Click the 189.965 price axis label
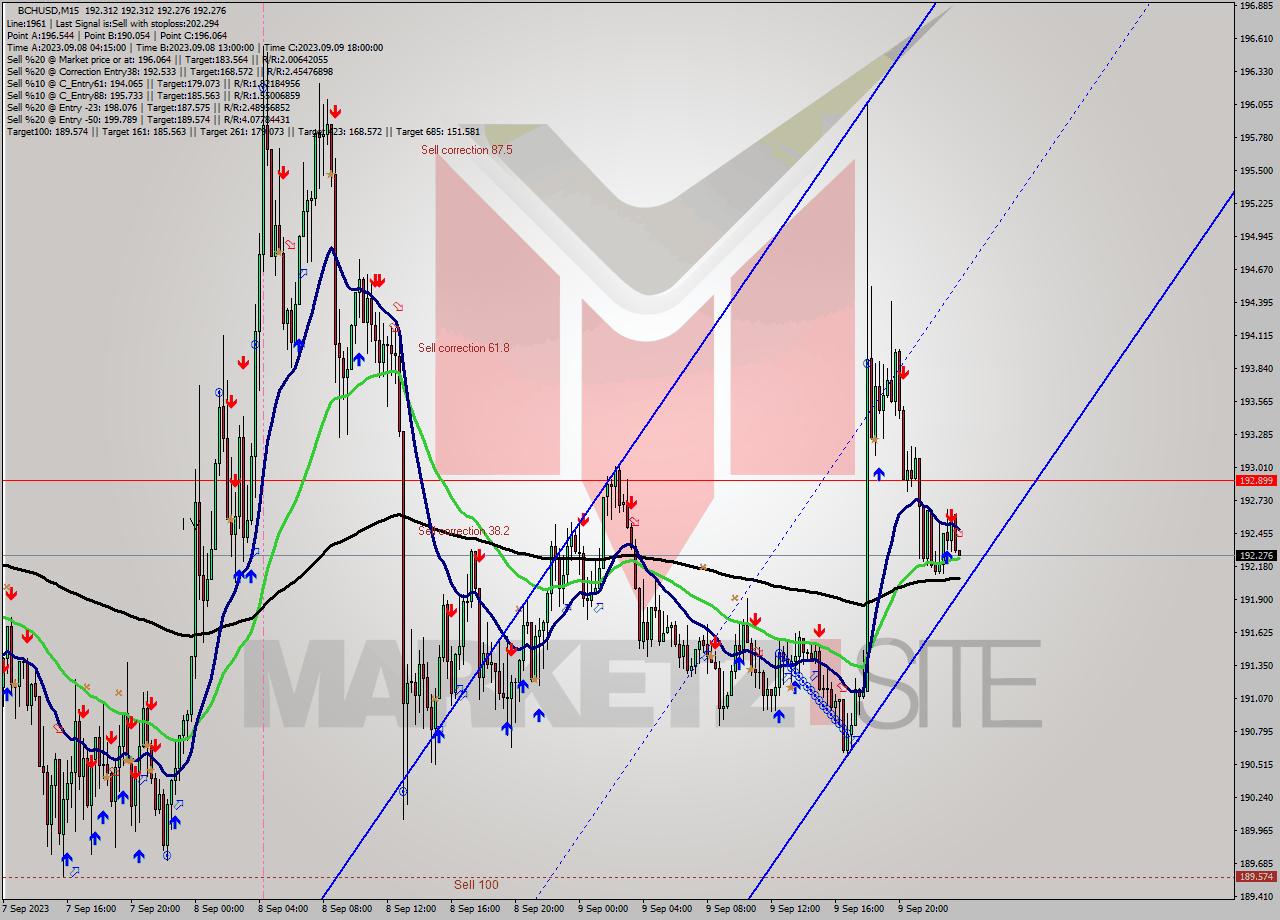Screen dimensions: 1280x920 click(1255, 831)
